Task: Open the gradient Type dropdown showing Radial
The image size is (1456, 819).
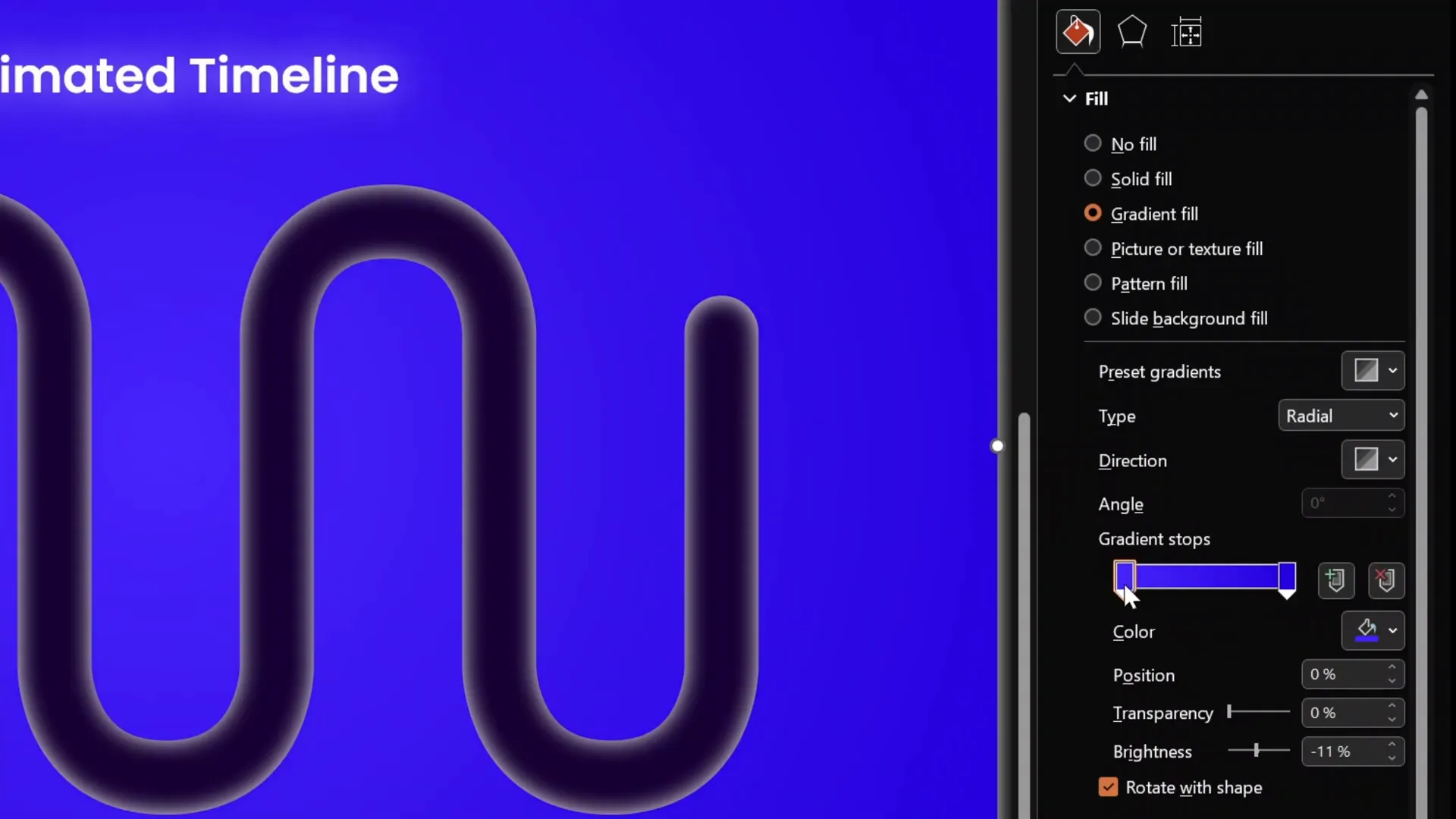Action: pyautogui.click(x=1341, y=416)
